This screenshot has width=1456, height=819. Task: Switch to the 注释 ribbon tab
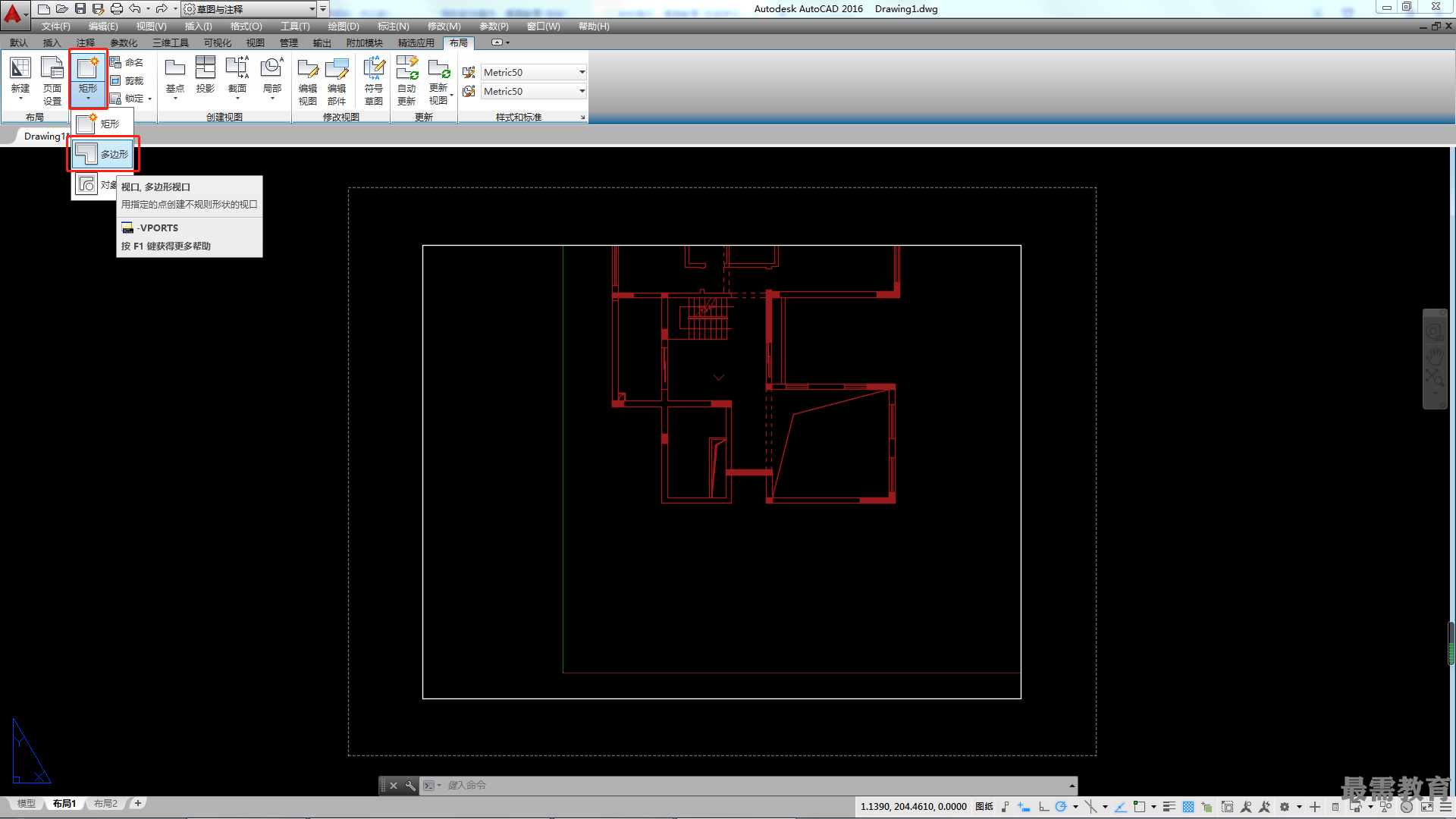click(86, 43)
